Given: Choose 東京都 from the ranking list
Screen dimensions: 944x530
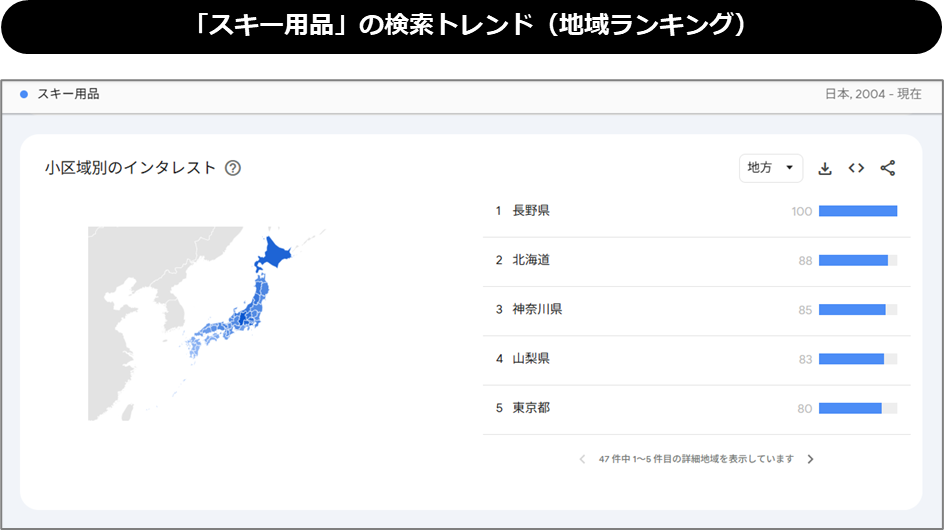Looking at the screenshot, I should (x=531, y=408).
